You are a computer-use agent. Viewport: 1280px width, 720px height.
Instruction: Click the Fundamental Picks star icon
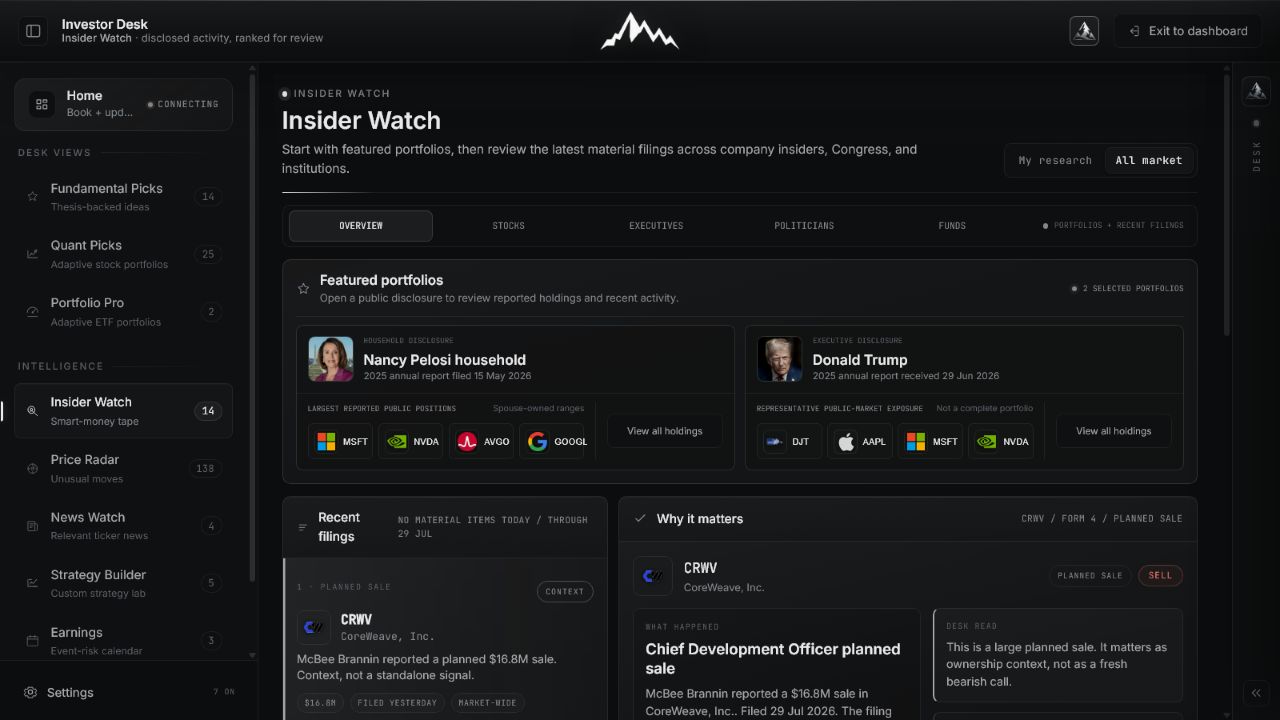point(32,197)
